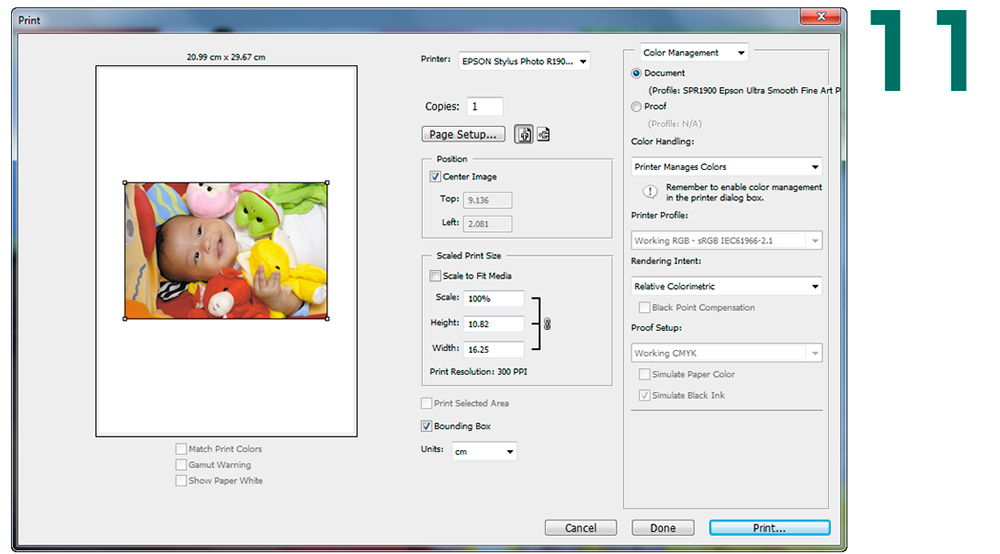Select the Proof radio button

(637, 106)
